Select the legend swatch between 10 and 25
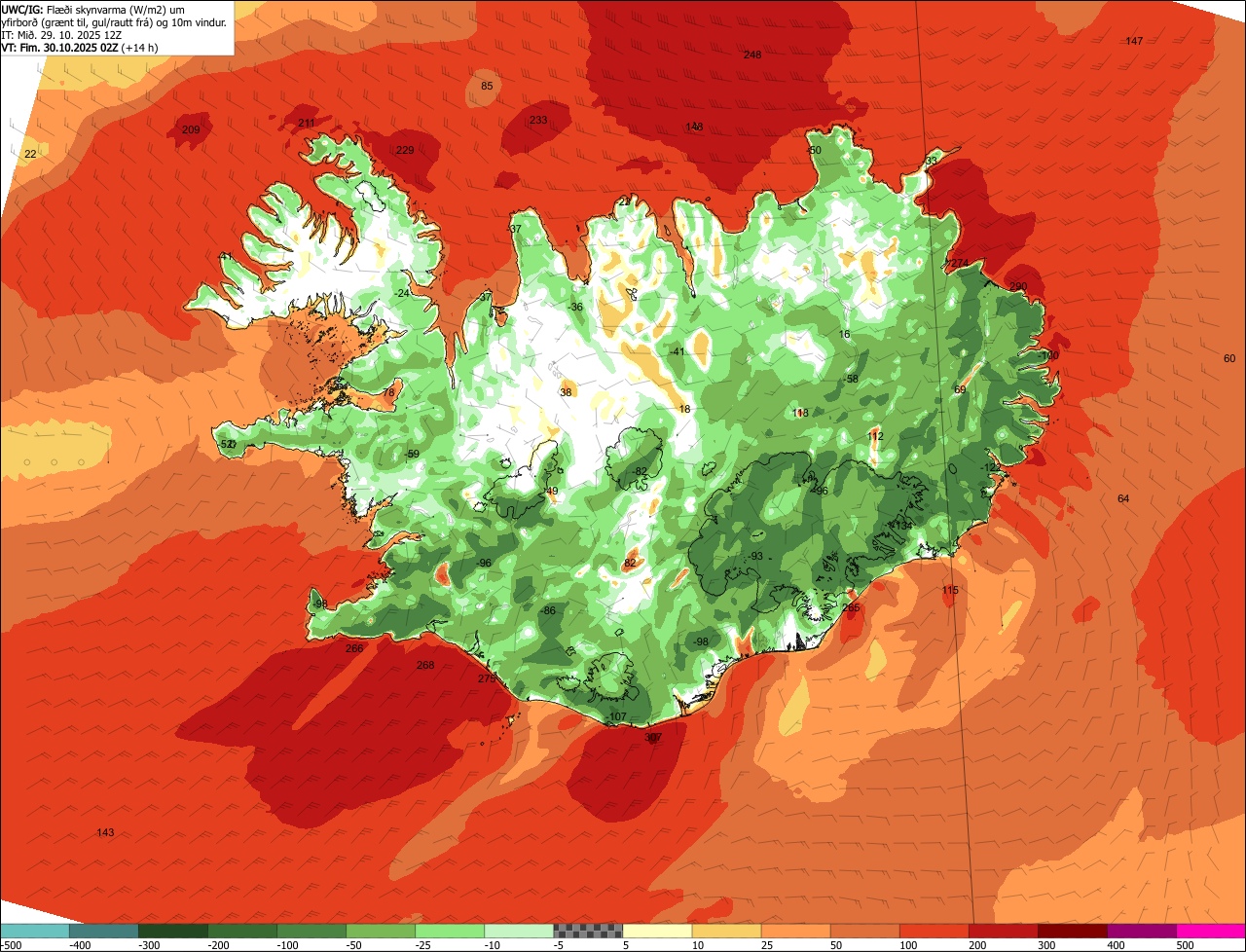Viewport: 1246px width, 952px height. click(726, 931)
